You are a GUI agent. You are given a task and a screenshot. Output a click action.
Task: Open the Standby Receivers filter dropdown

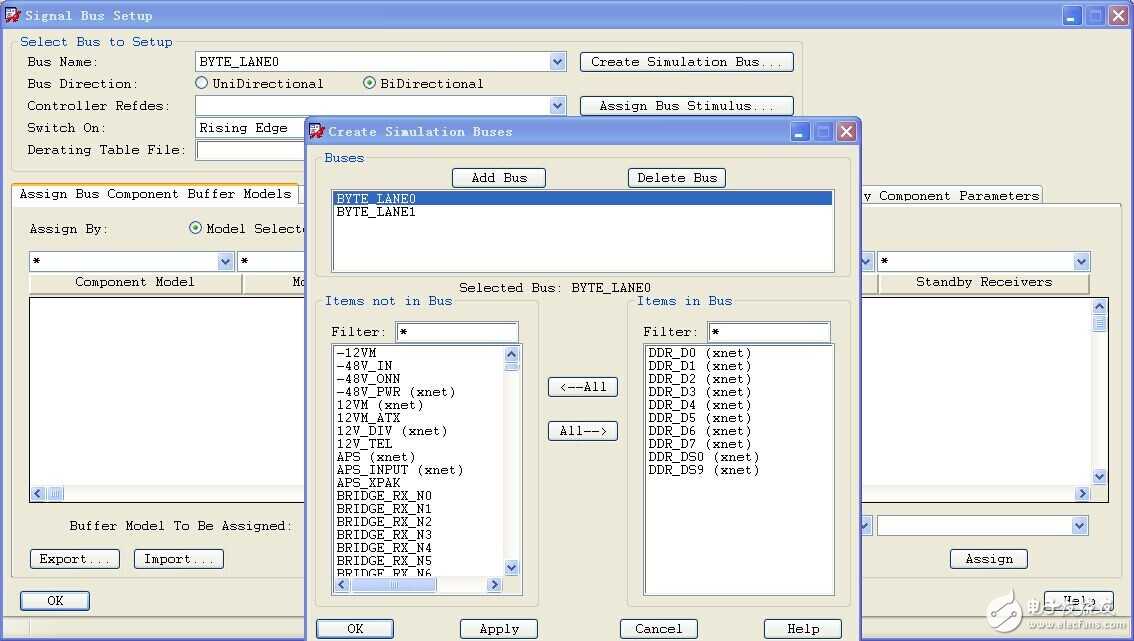(x=1081, y=261)
